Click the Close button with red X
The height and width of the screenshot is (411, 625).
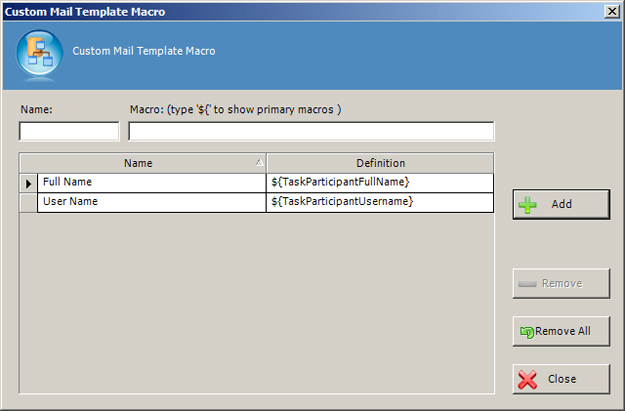click(560, 379)
